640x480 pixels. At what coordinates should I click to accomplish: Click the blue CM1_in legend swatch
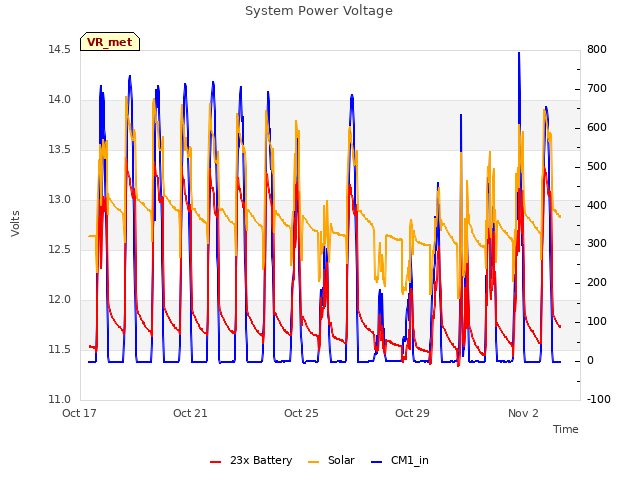pyautogui.click(x=376, y=462)
